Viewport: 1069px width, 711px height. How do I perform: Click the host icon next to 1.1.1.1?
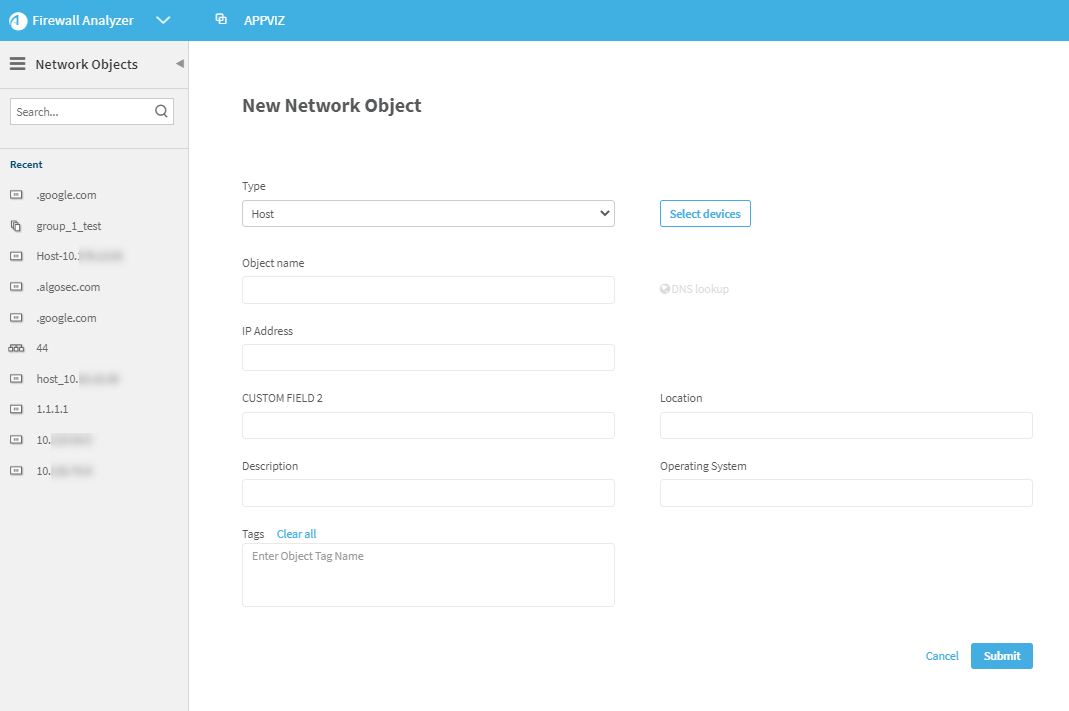(16, 409)
